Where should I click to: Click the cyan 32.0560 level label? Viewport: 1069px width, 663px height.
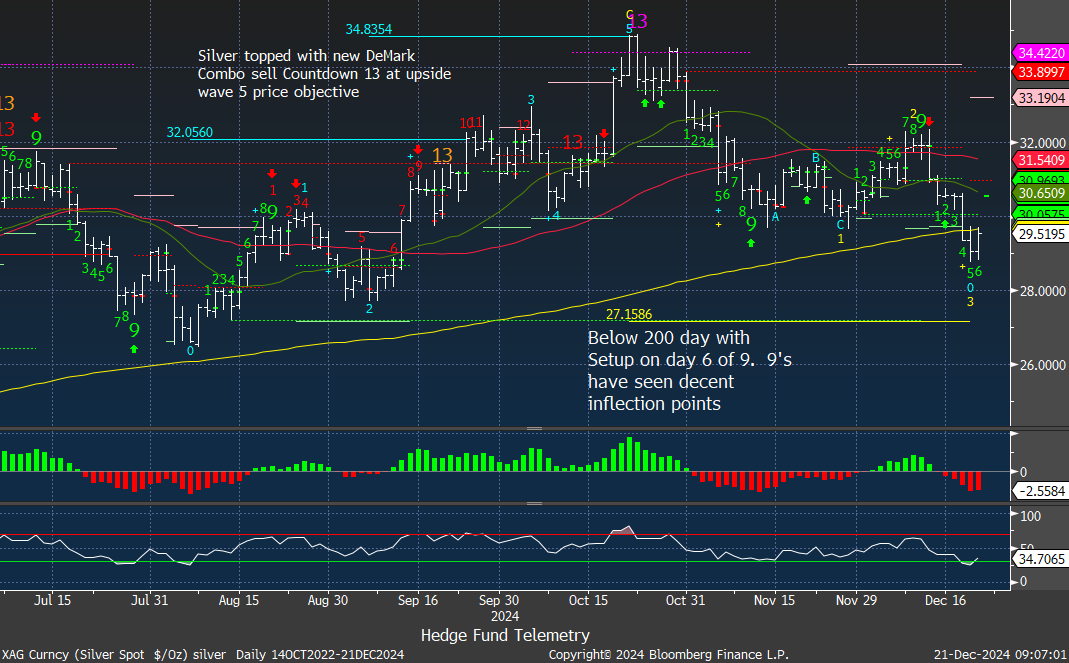coord(190,132)
